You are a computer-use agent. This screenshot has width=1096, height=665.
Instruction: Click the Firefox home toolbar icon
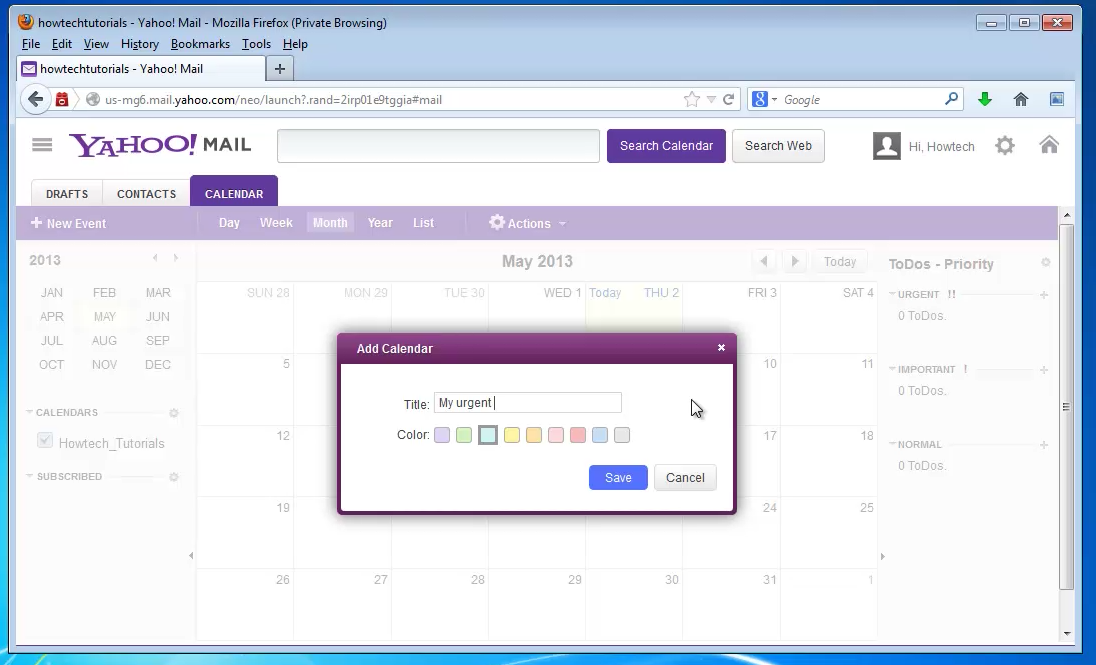pos(1021,99)
